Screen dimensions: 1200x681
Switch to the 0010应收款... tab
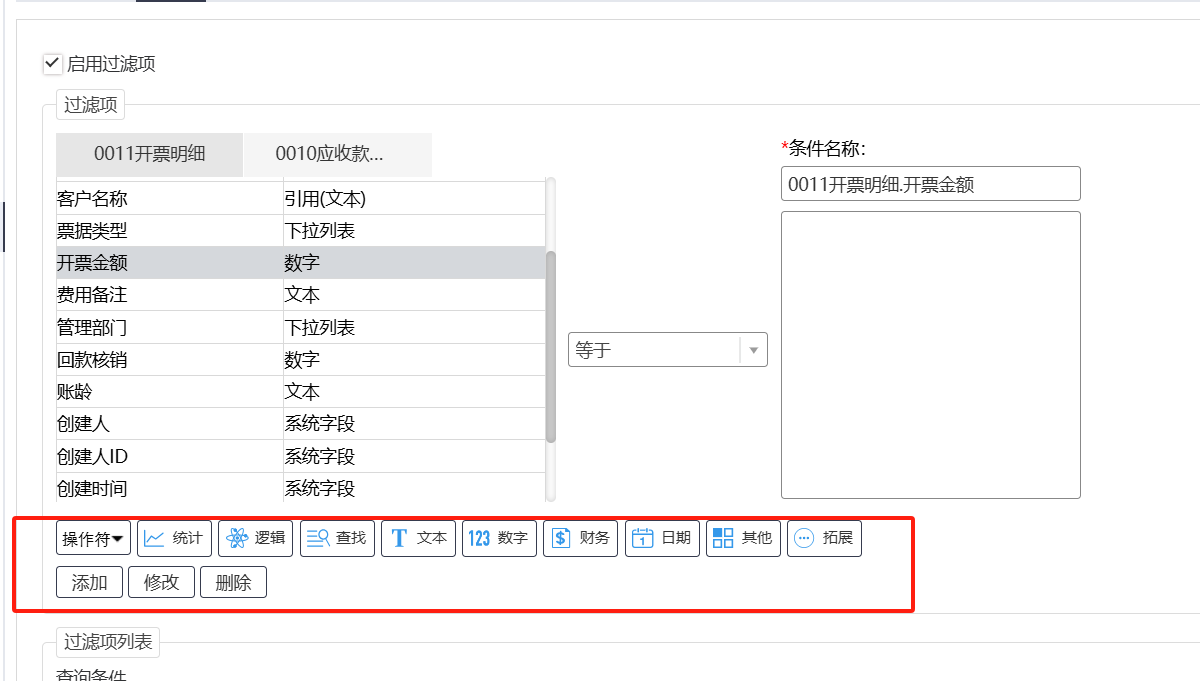point(338,154)
